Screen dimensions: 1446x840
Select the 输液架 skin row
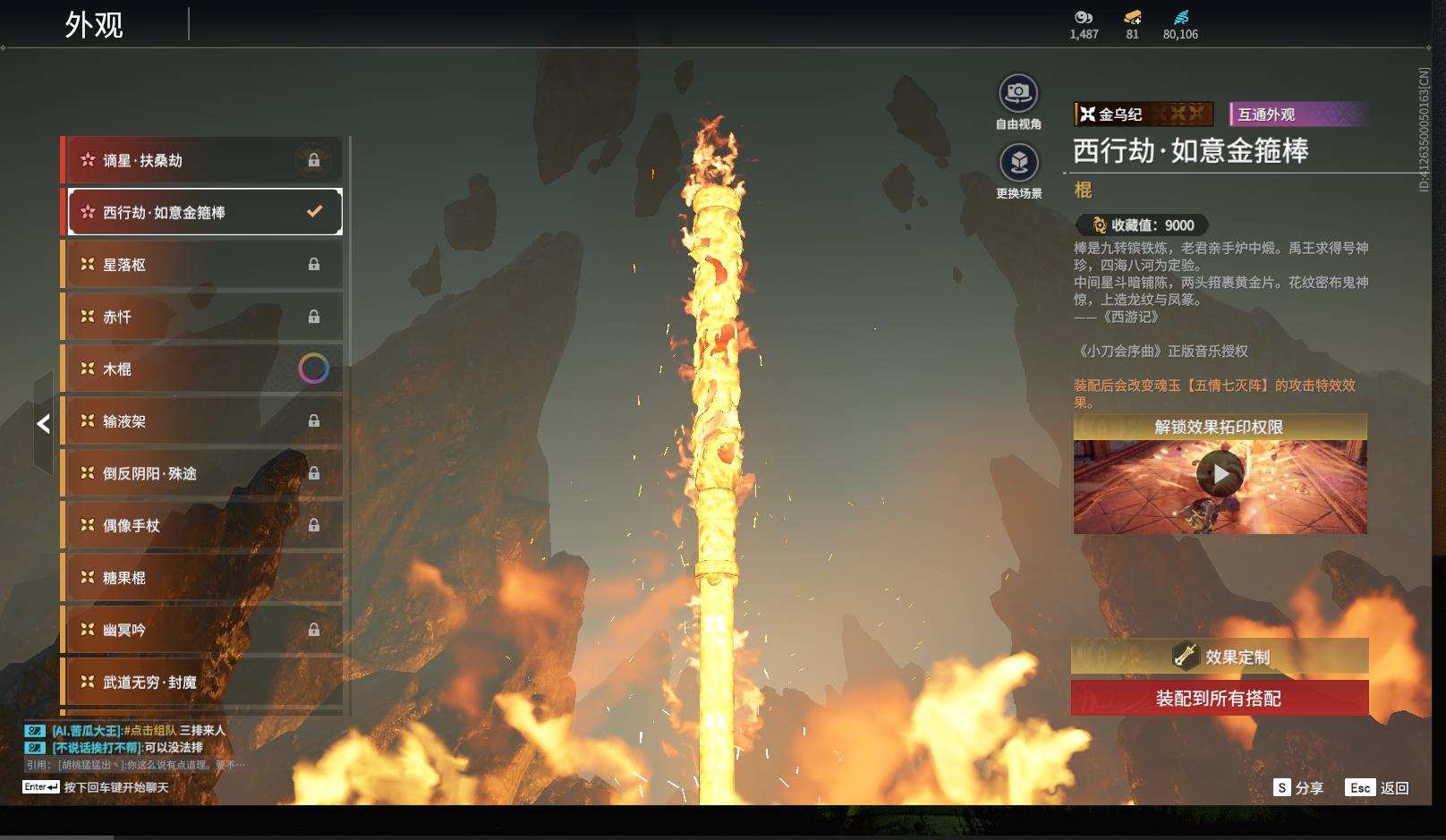point(202,421)
